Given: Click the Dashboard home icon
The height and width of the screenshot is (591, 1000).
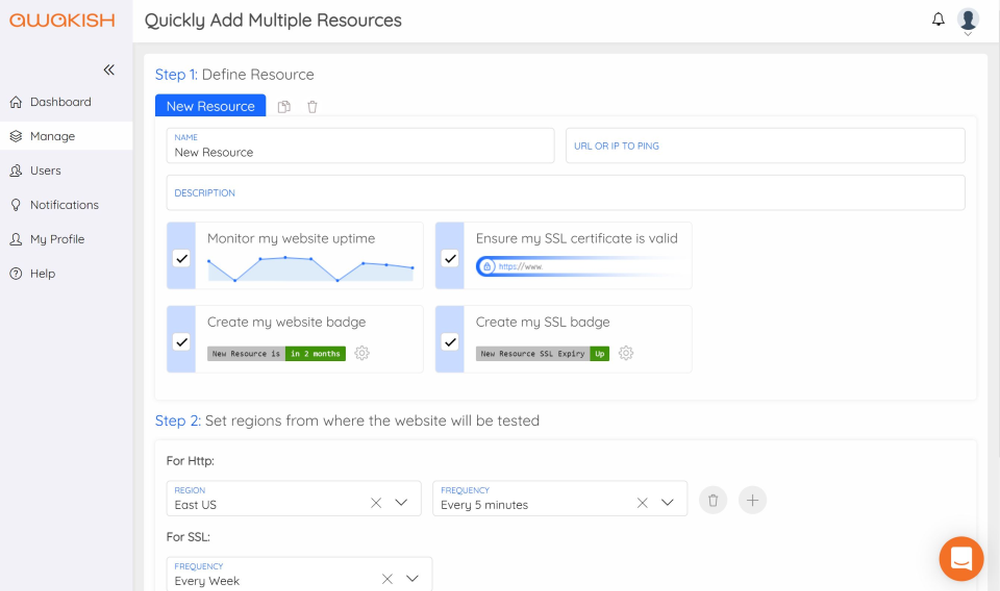Looking at the screenshot, I should click(x=16, y=102).
